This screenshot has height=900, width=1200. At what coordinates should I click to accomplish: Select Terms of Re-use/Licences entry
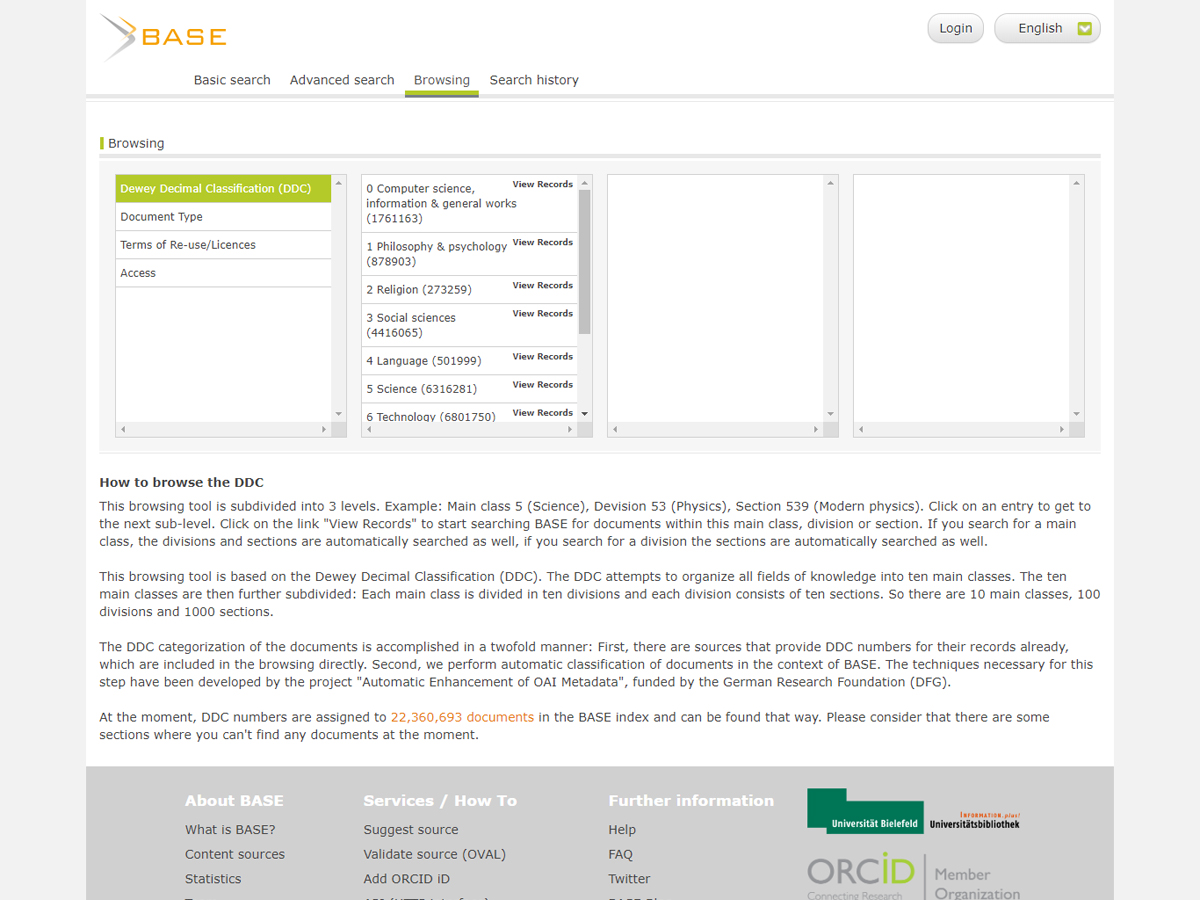tap(188, 245)
